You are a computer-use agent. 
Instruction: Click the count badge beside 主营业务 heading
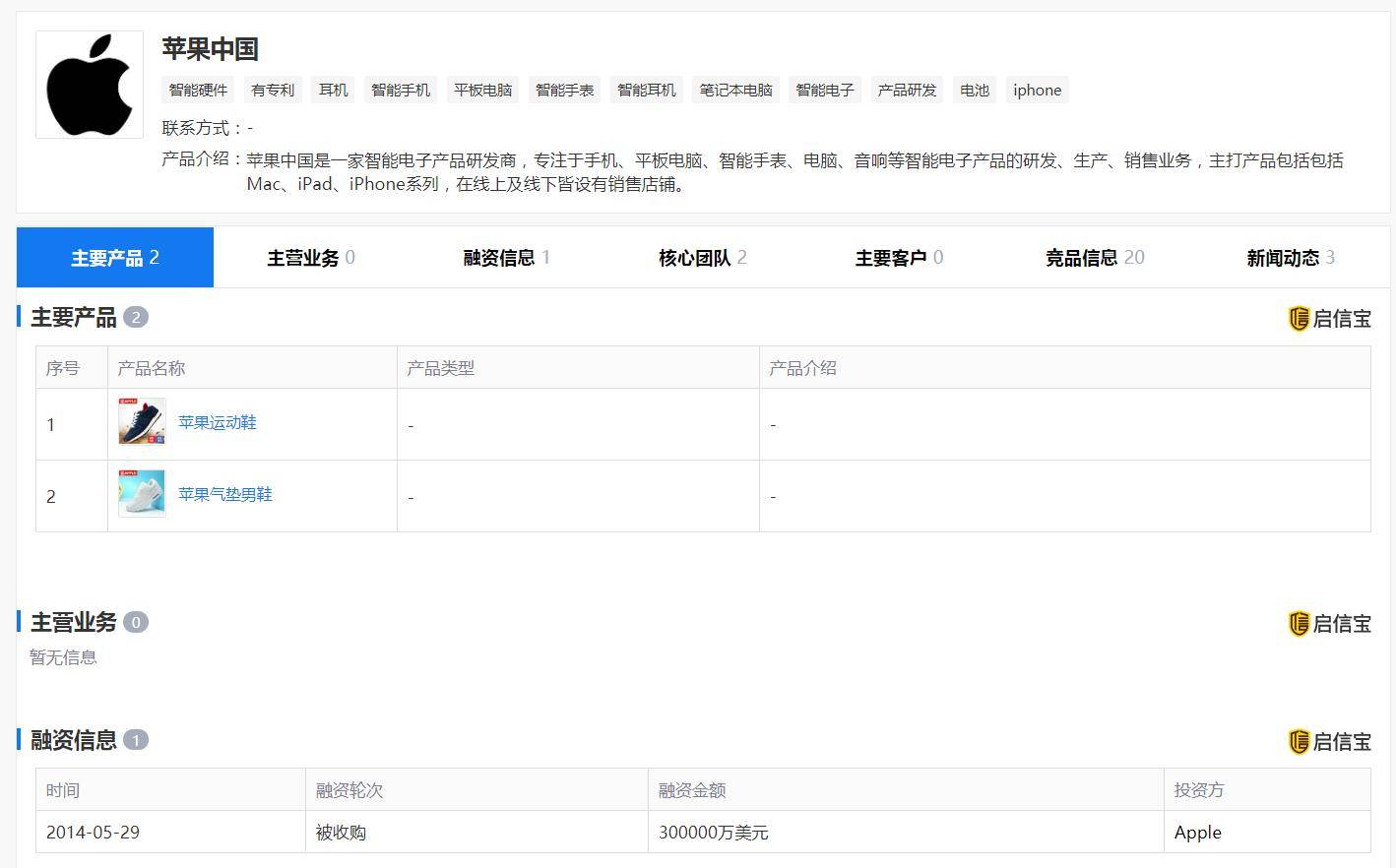click(x=137, y=622)
